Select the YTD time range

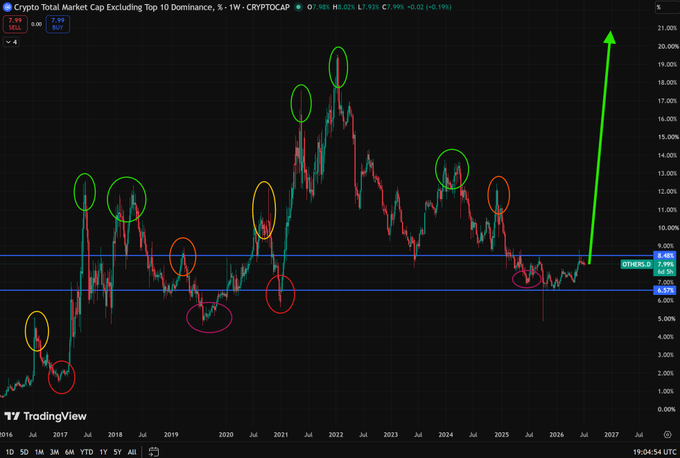click(x=87, y=452)
